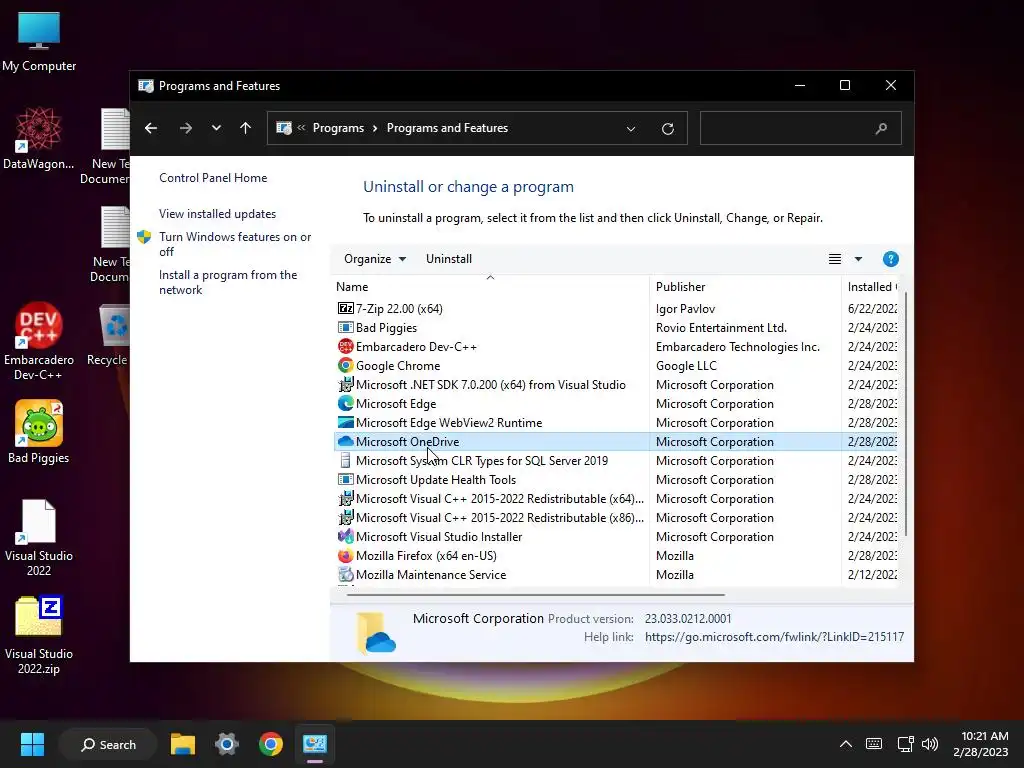Click the Microsoft OneDrive cloud icon in list
Screen dimensions: 1024x768
345,441
